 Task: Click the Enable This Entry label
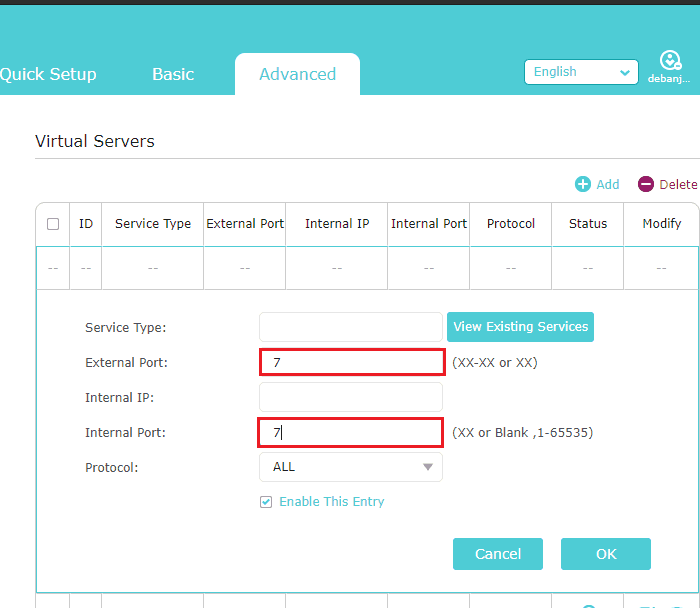(x=332, y=502)
